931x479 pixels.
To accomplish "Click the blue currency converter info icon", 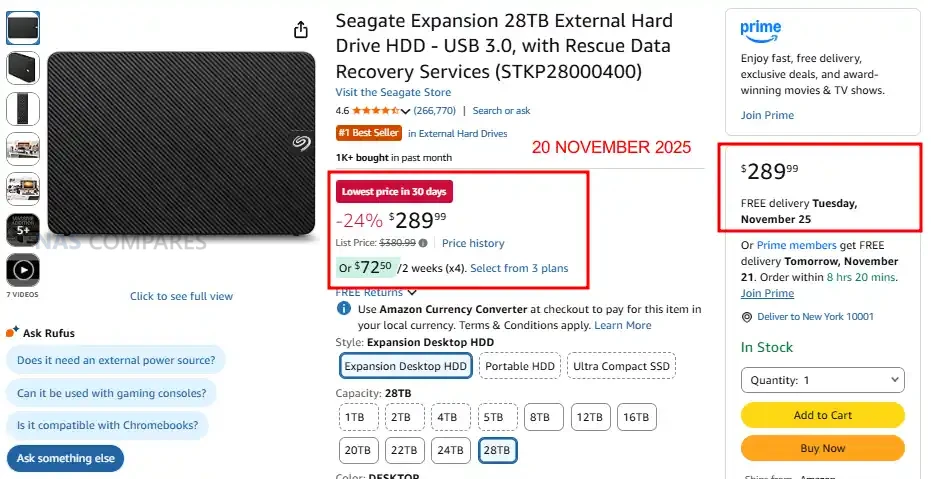I will pyautogui.click(x=343, y=310).
